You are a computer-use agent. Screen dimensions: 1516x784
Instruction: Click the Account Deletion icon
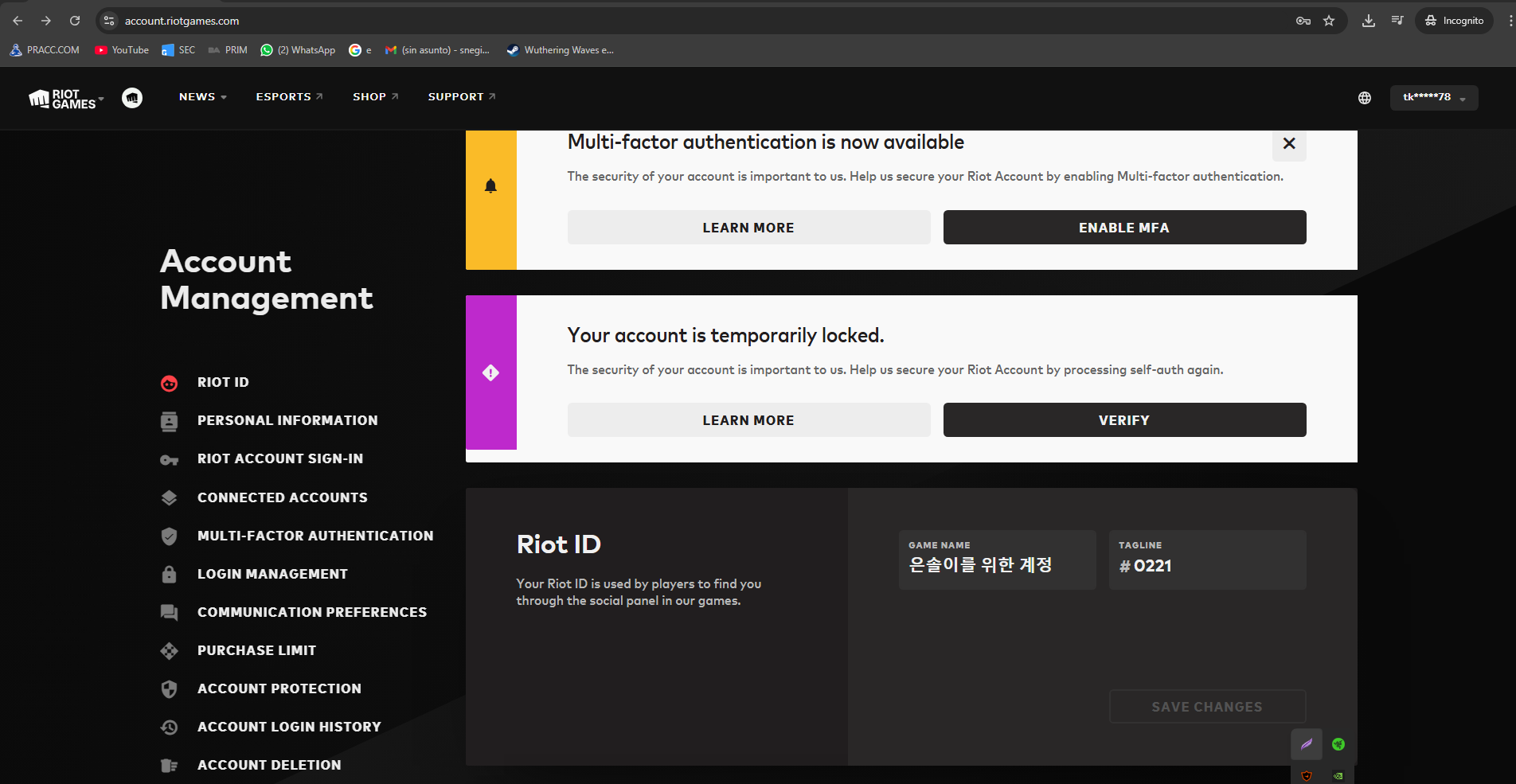point(170,766)
